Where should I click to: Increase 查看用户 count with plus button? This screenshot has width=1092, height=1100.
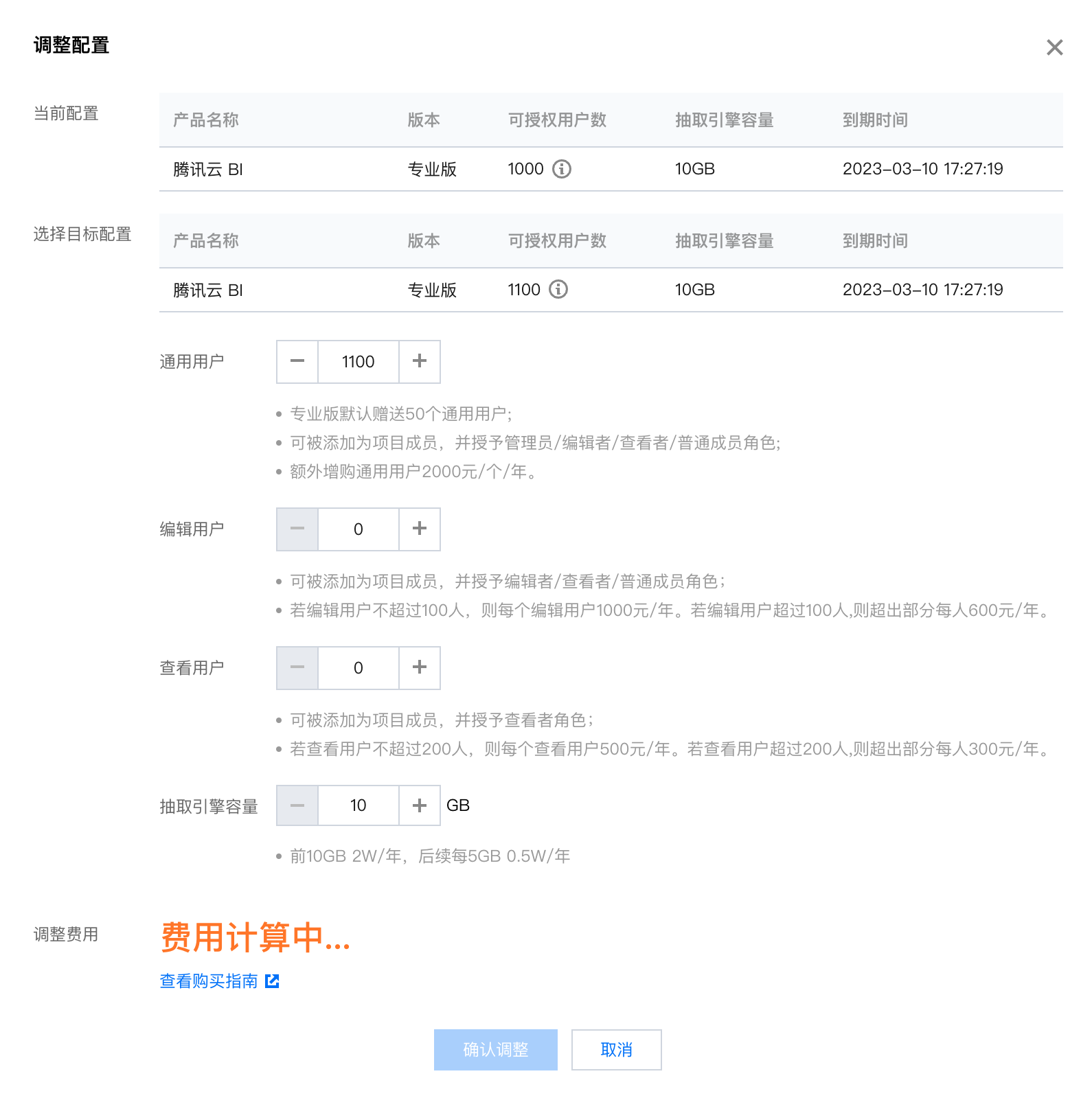point(420,668)
